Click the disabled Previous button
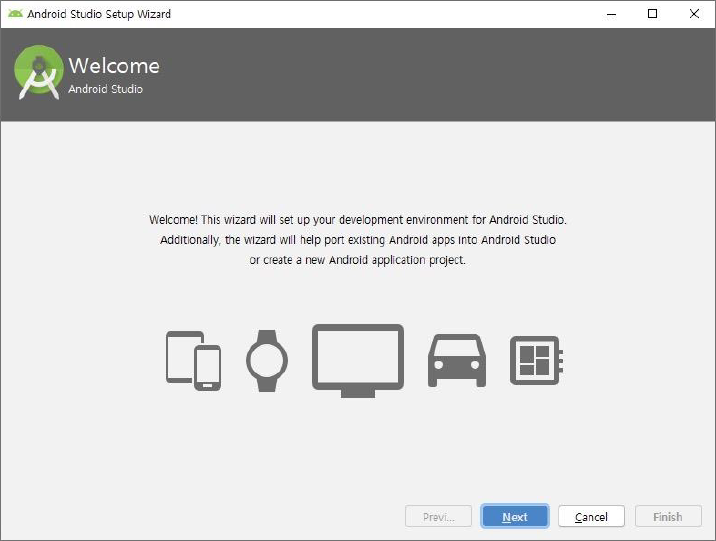This screenshot has width=716, height=541. [x=438, y=516]
